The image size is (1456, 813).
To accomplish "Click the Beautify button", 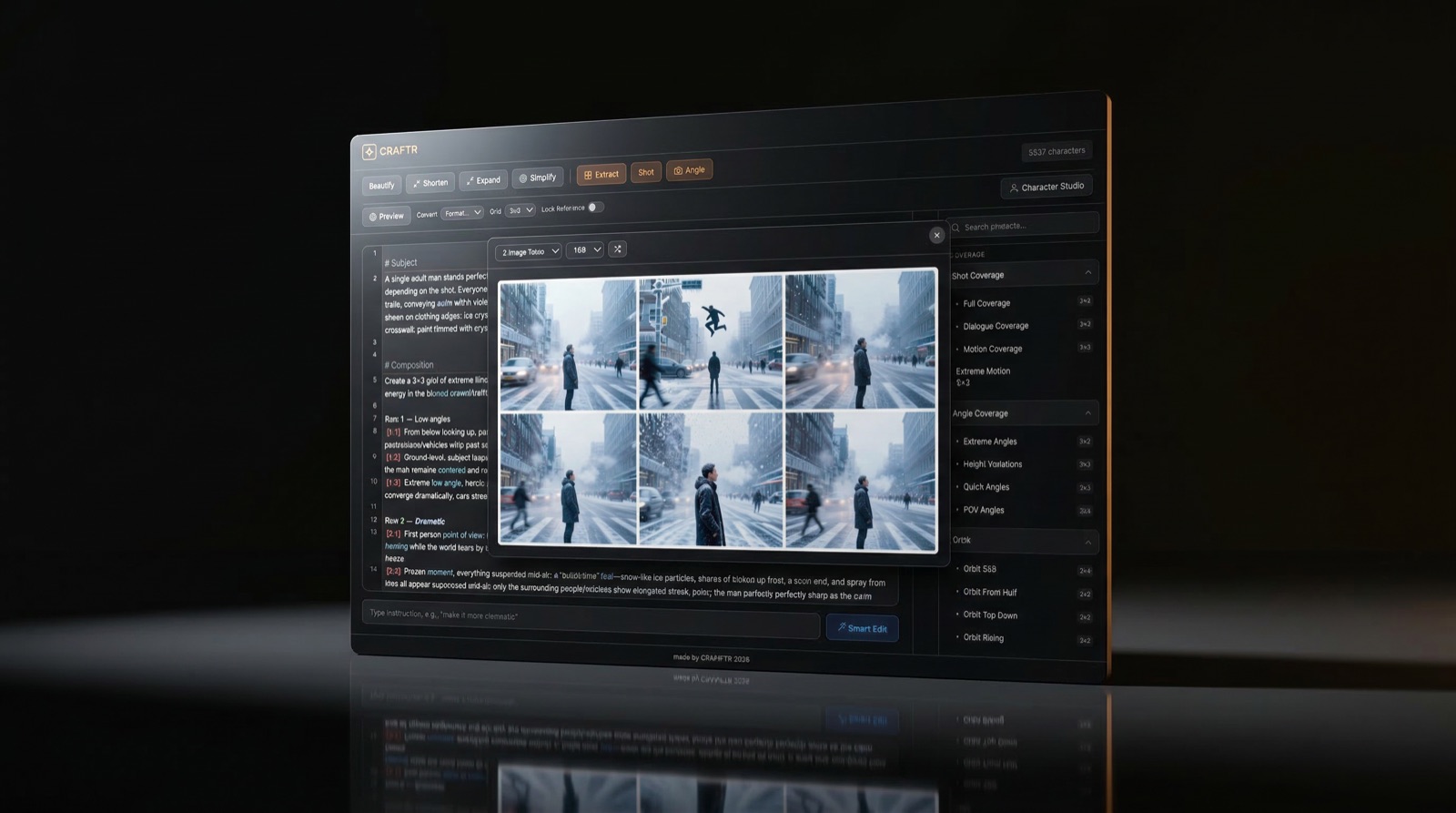I will 381,186.
